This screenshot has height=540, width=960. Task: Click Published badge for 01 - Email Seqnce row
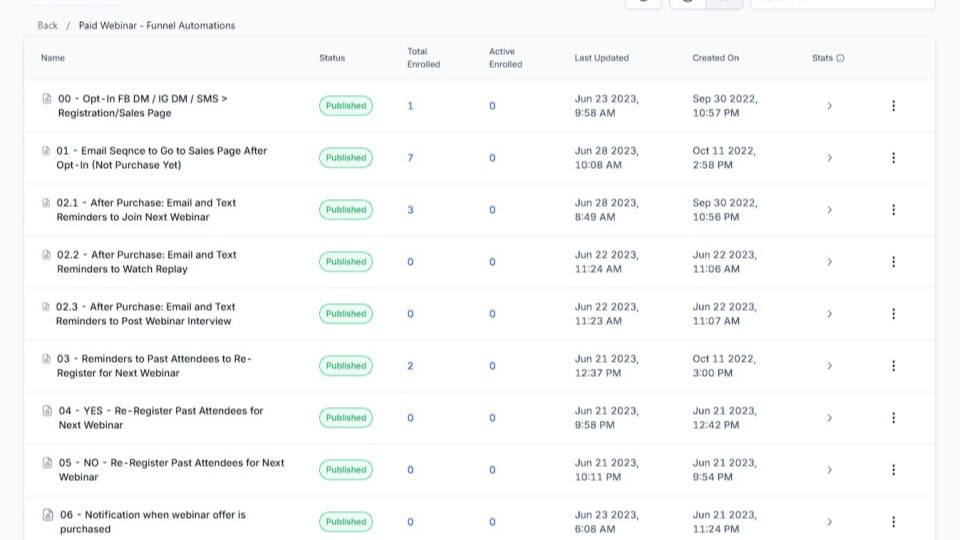346,158
